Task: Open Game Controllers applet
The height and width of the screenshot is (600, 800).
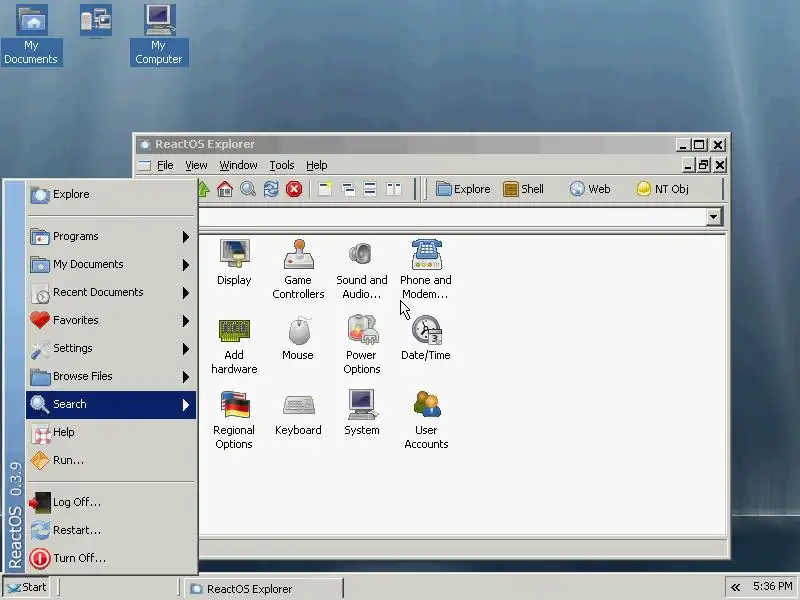Action: 298,269
